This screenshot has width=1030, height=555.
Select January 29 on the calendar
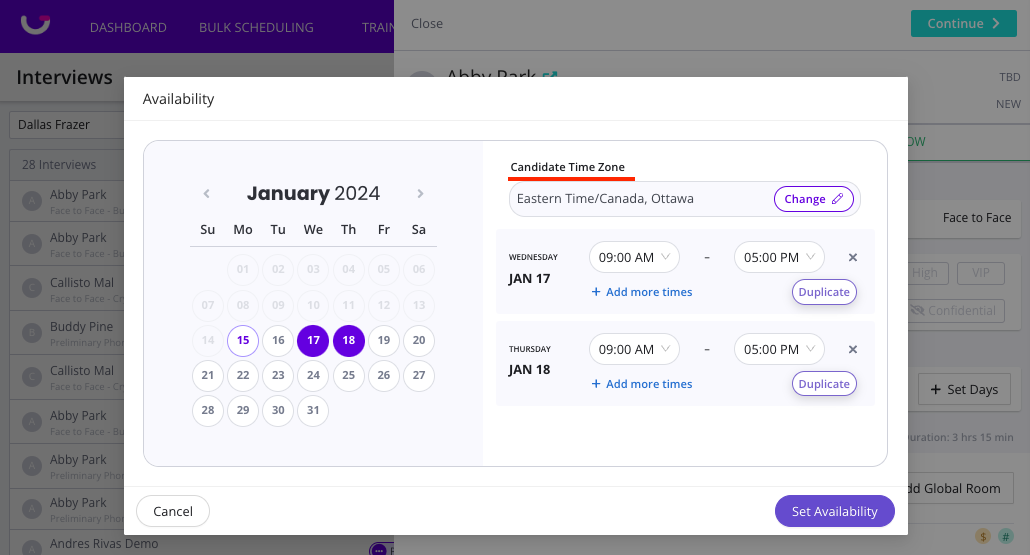[x=243, y=411]
